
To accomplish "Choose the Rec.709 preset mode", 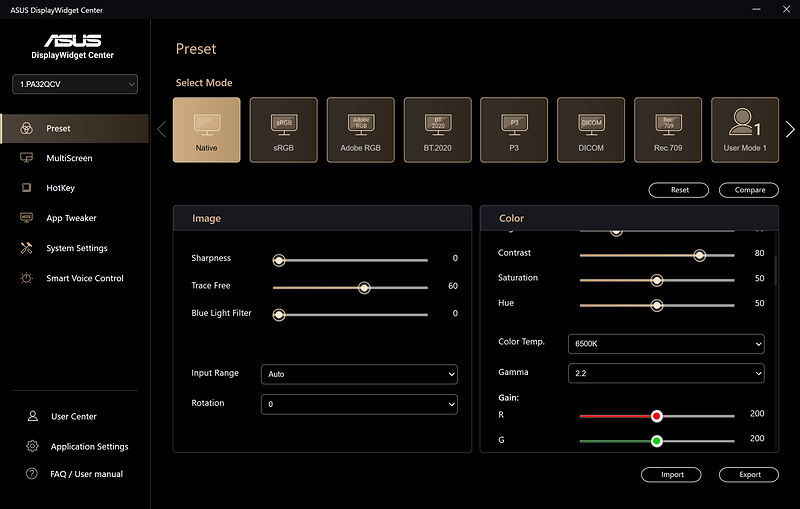I will (668, 129).
